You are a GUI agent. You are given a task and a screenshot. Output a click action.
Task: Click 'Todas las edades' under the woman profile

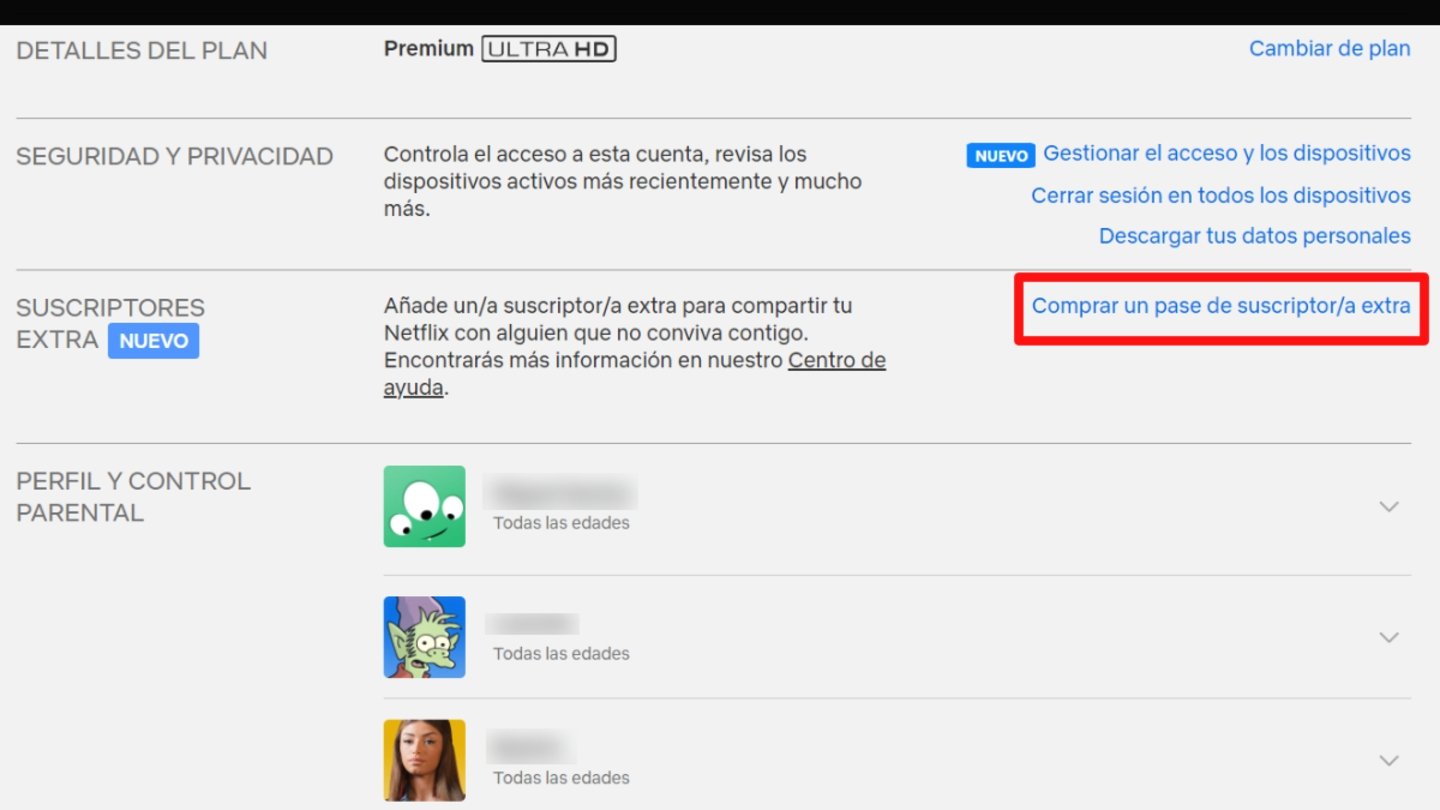[561, 777]
